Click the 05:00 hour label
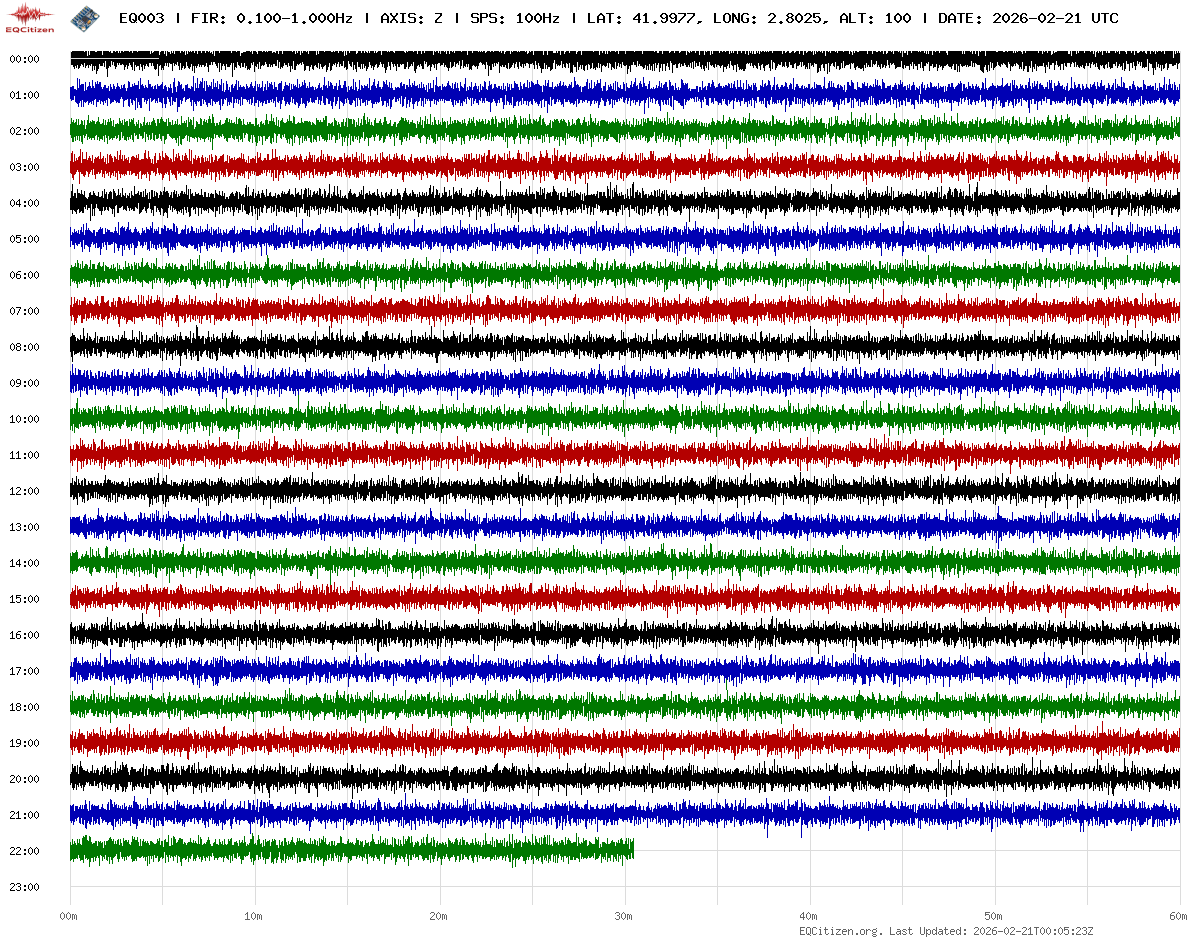This screenshot has height=940, width=1200. [x=24, y=239]
